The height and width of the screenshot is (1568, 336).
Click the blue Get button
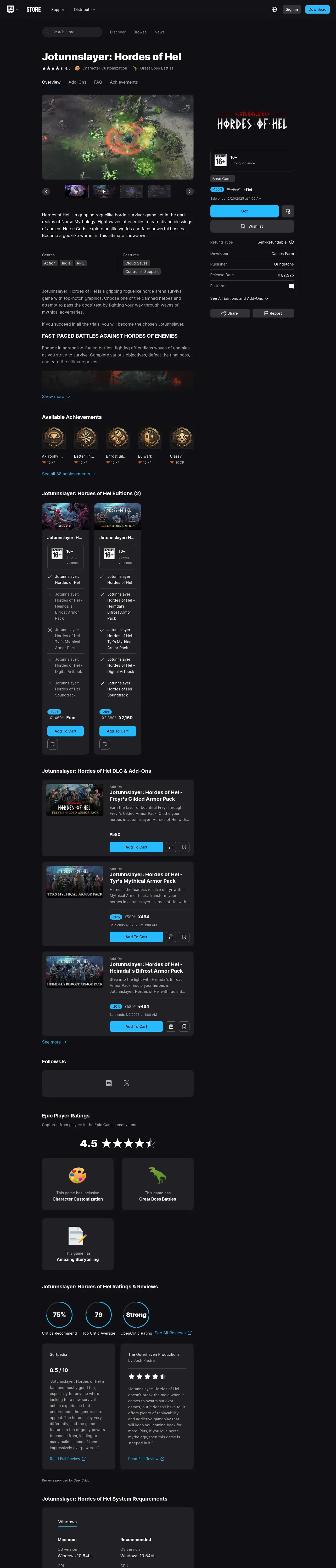pyautogui.click(x=244, y=211)
